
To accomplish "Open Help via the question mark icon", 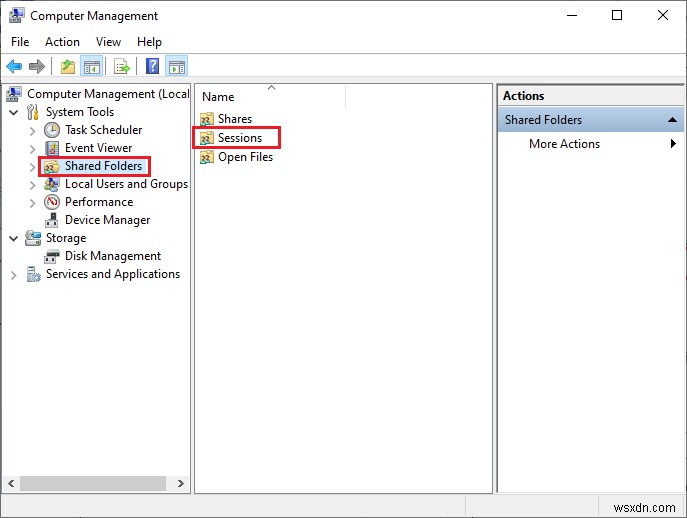I will pos(152,67).
